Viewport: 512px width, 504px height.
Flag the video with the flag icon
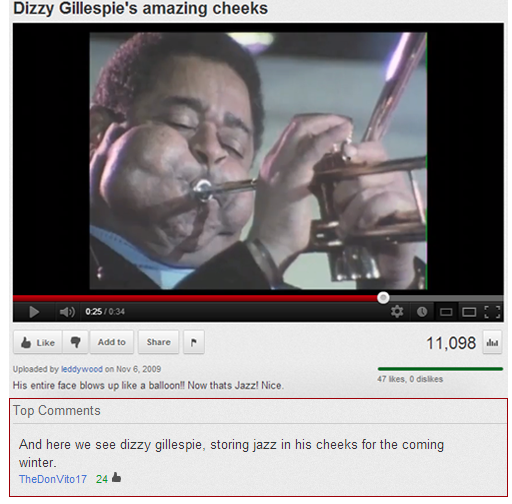[x=194, y=342]
